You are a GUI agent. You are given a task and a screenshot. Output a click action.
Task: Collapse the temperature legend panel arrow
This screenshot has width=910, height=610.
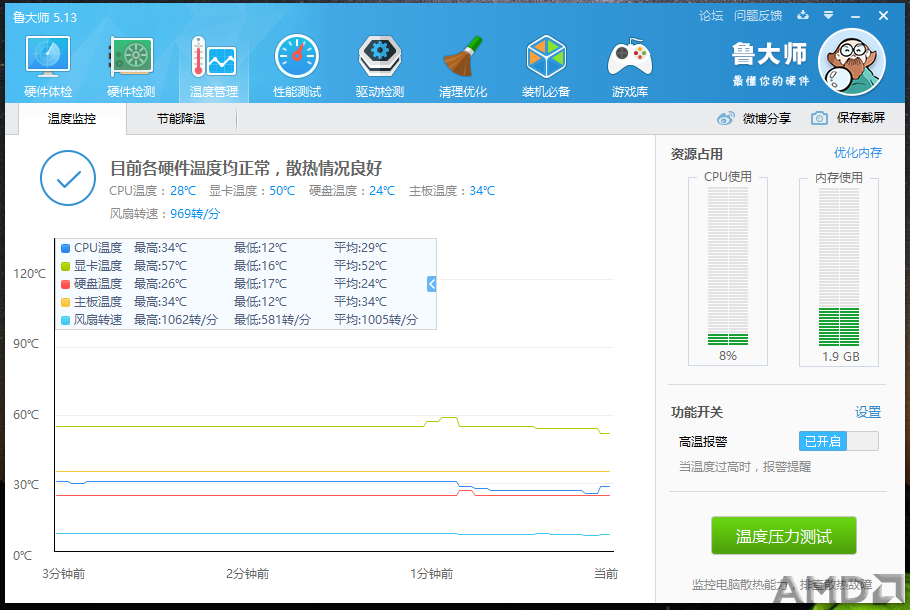coord(431,284)
